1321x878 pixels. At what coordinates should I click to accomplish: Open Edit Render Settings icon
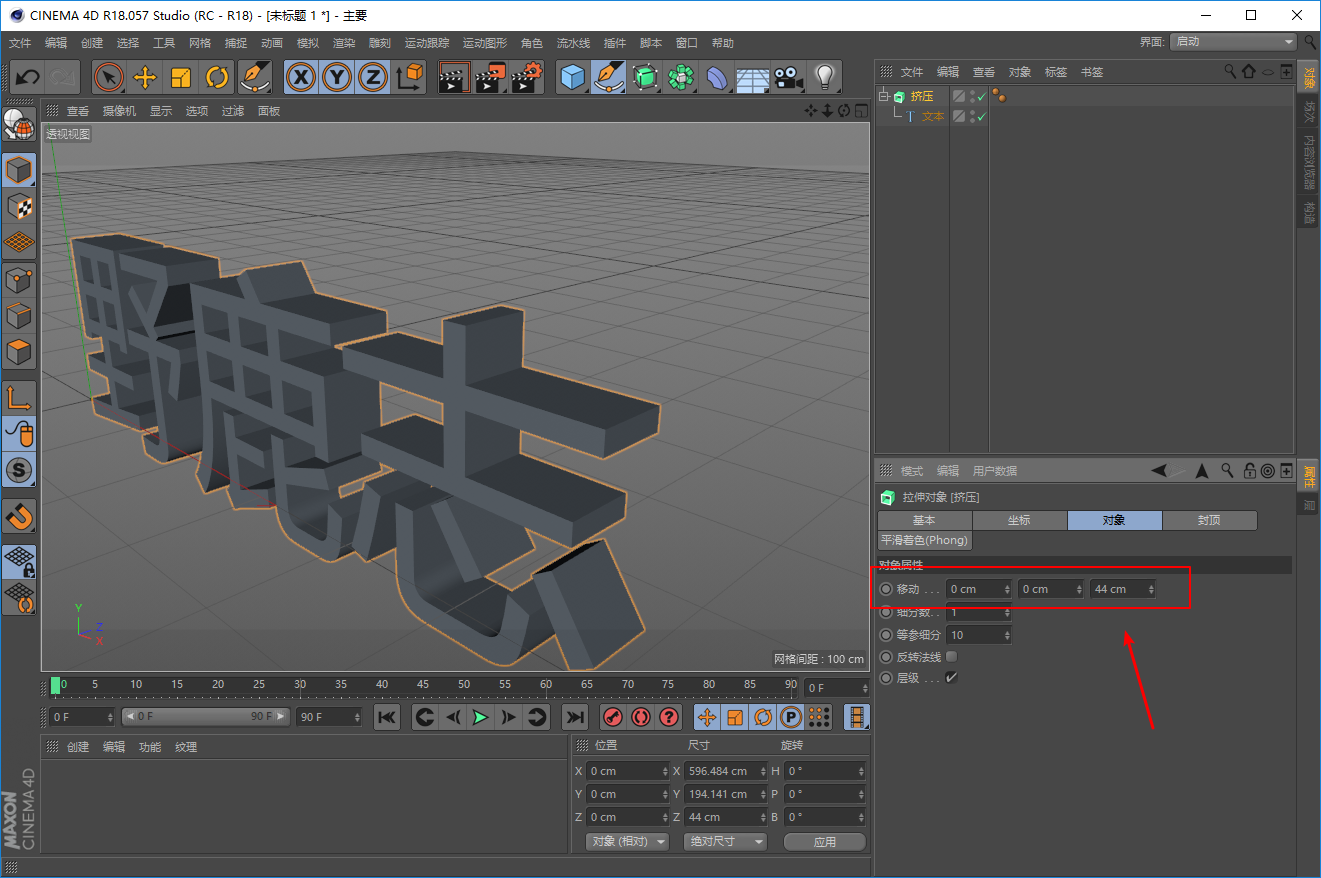tap(527, 77)
